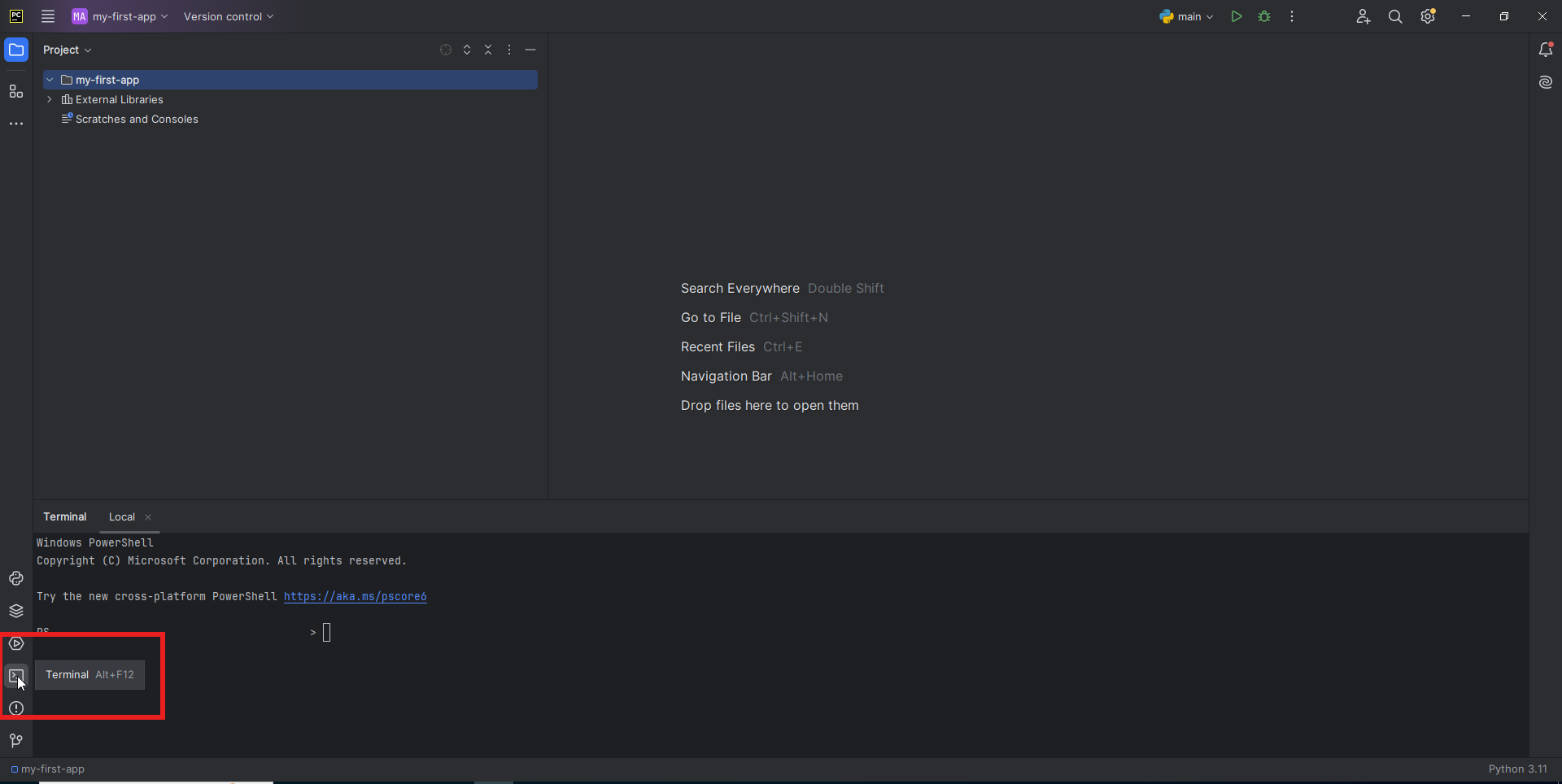The height and width of the screenshot is (784, 1562).
Task: Open the main run configuration dropdown
Action: coord(1186,16)
